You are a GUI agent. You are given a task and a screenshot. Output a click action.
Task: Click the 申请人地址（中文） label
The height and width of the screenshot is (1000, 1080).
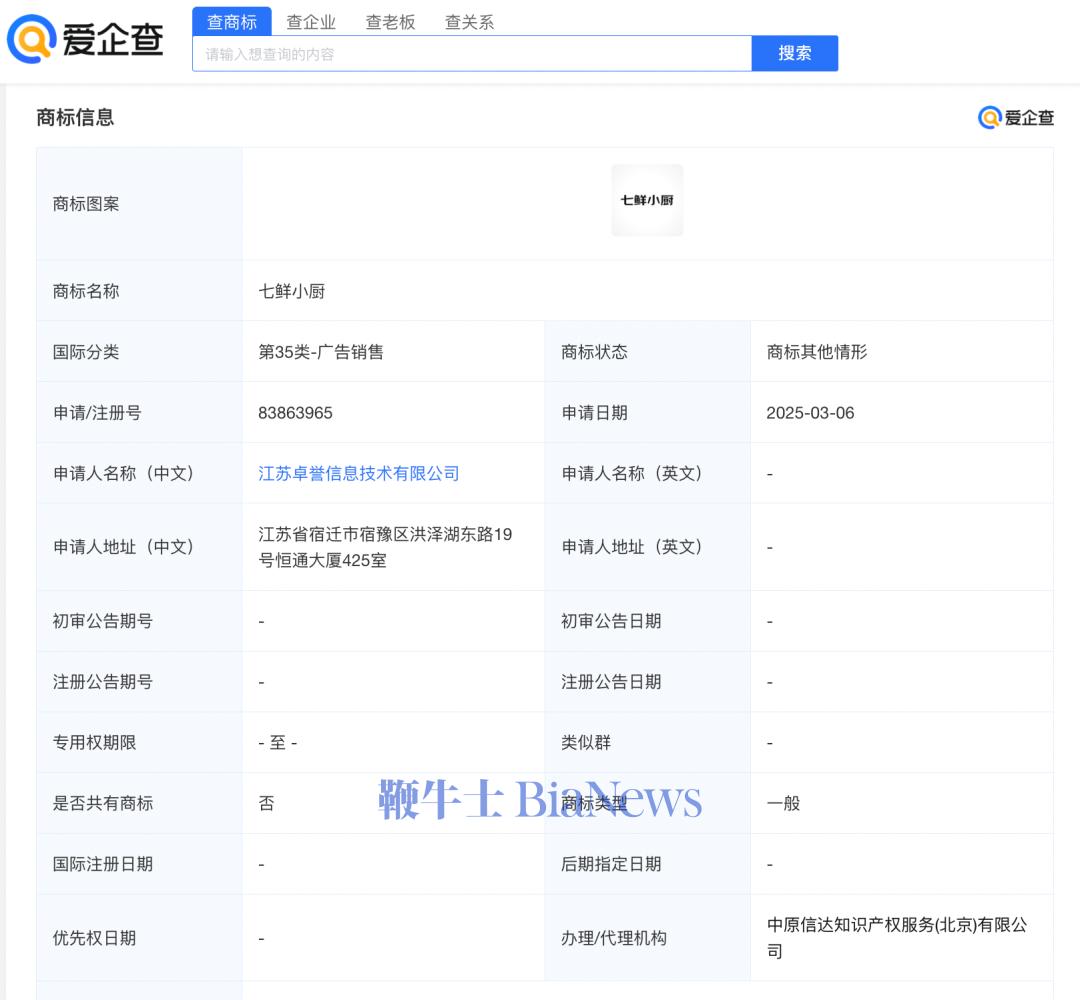click(123, 547)
